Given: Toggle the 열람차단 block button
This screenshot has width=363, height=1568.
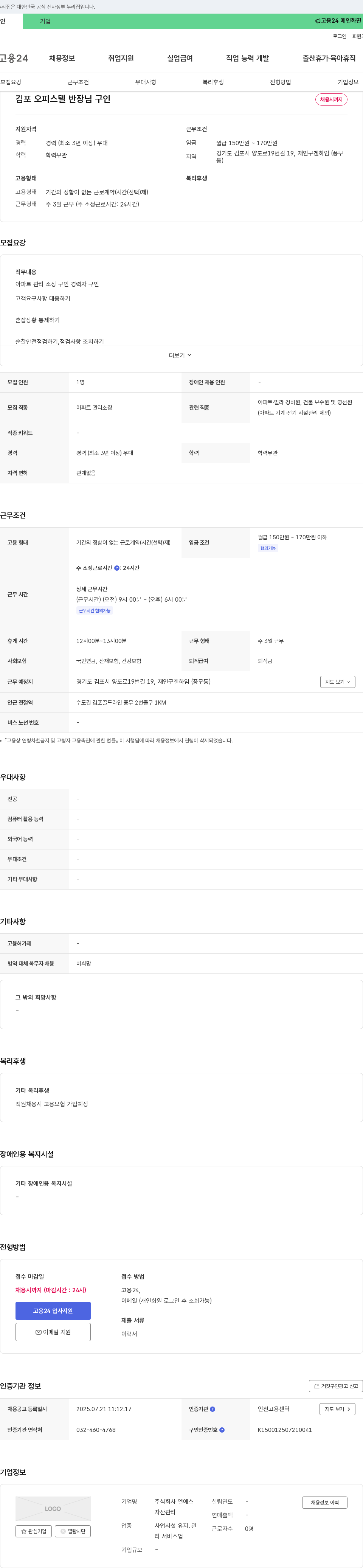Looking at the screenshot, I should (73, 1531).
